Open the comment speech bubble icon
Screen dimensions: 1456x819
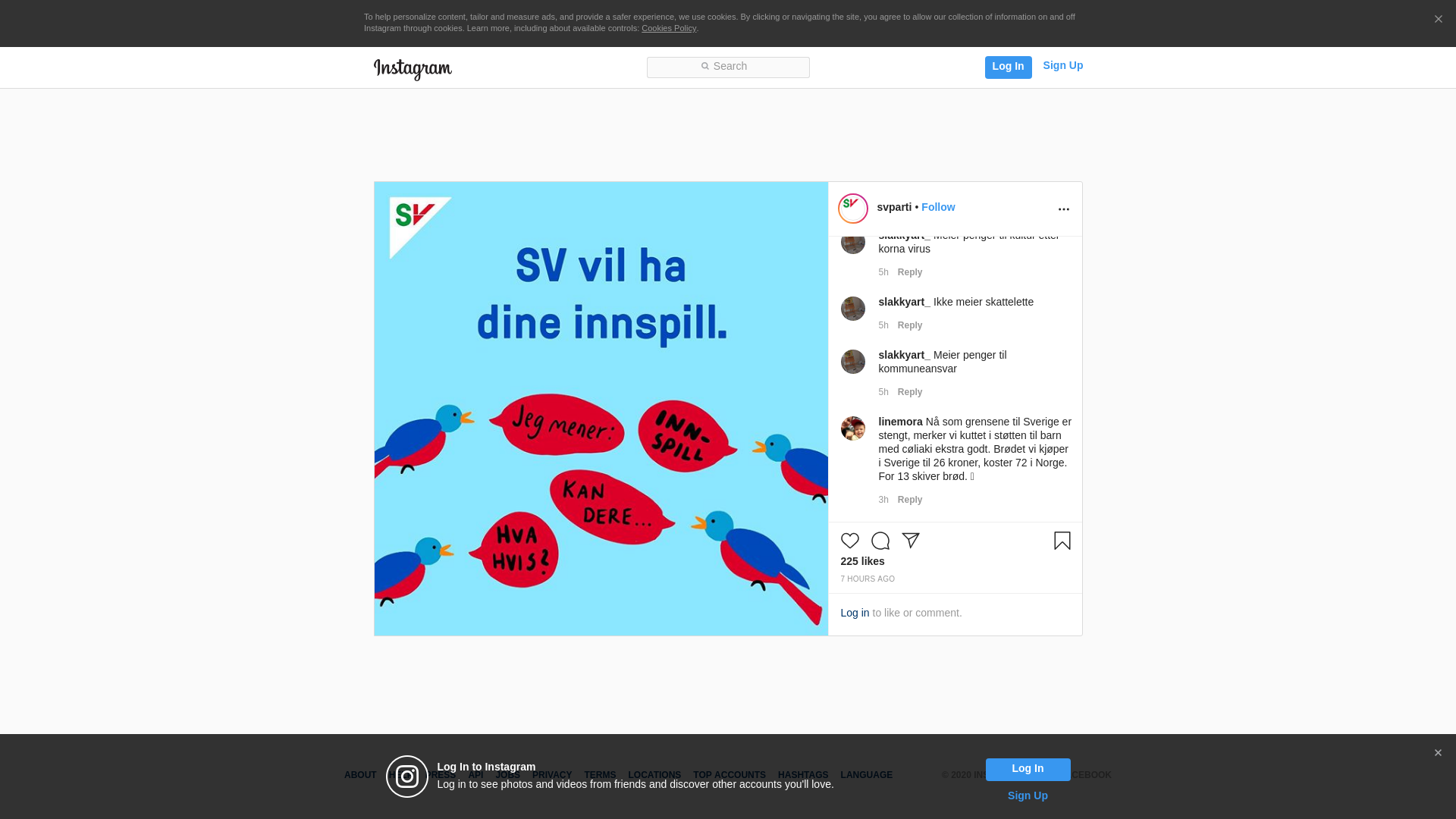click(880, 541)
